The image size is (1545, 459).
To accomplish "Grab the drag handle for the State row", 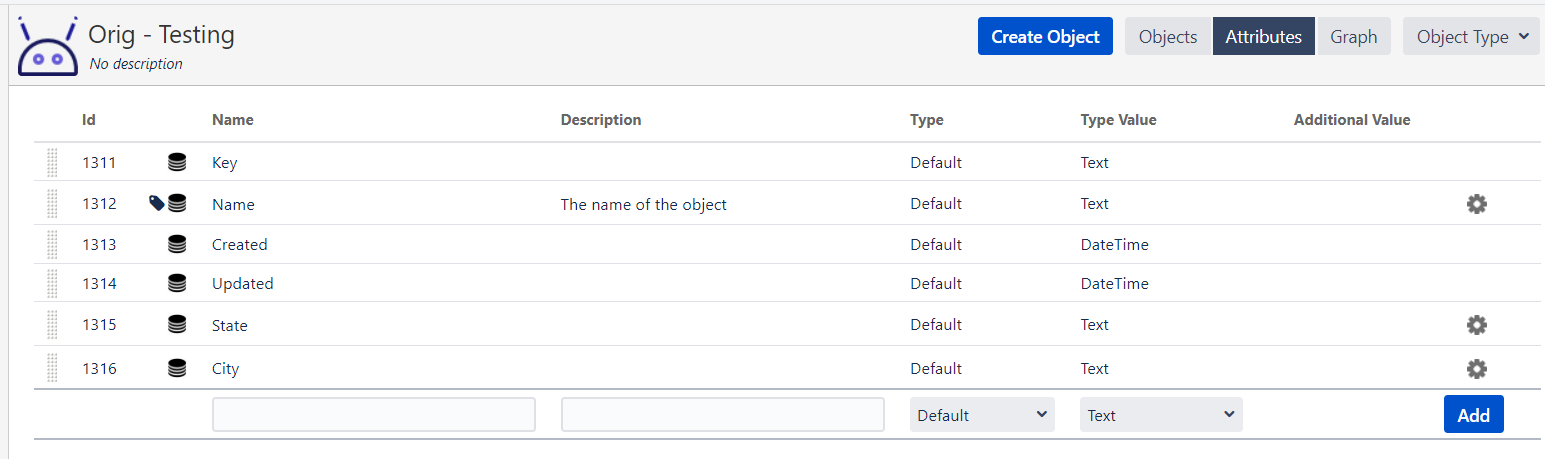I will pos(52,324).
